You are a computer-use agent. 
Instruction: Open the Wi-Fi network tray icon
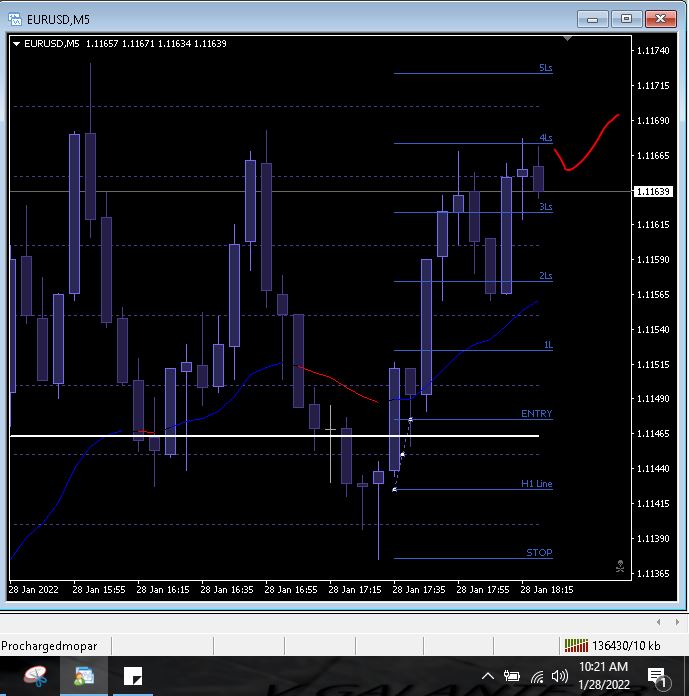[537, 676]
